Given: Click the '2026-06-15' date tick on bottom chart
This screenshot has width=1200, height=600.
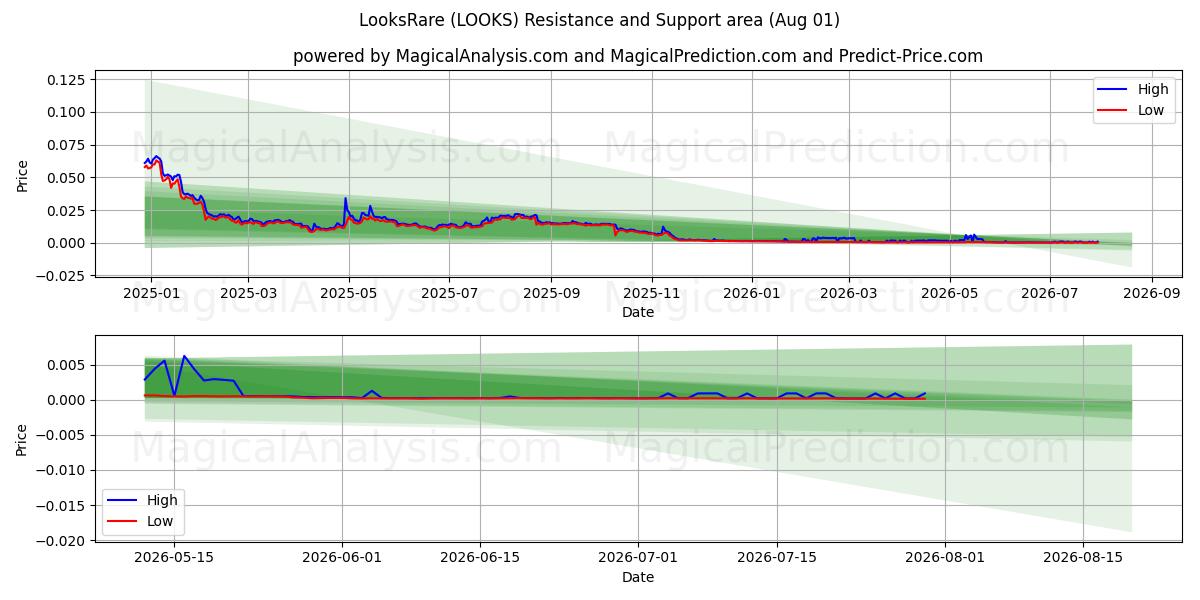Looking at the screenshot, I should pyautogui.click(x=481, y=558).
